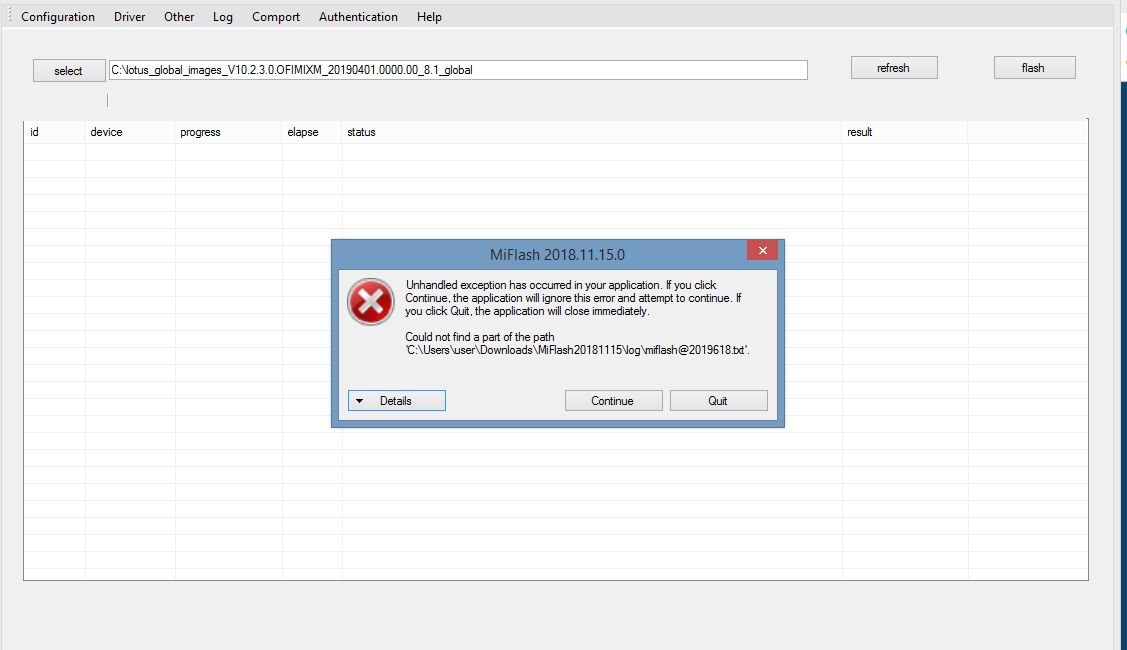Click Continue in the exception dialog
Screen dimensions: 1127x650
[x=613, y=400]
